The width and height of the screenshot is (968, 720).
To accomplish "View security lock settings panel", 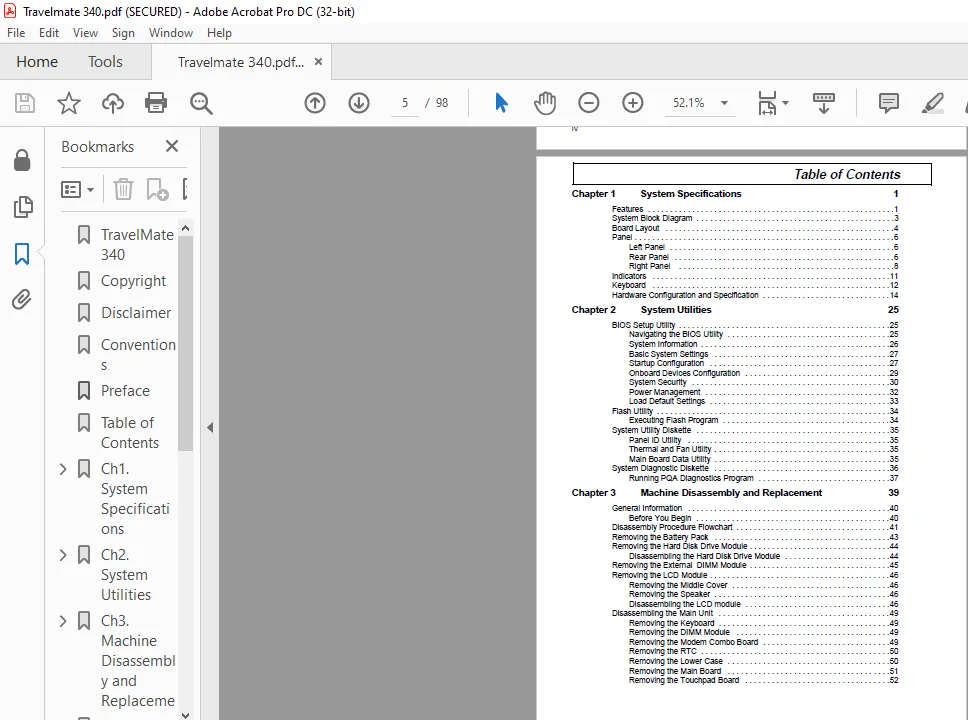I will coord(22,160).
